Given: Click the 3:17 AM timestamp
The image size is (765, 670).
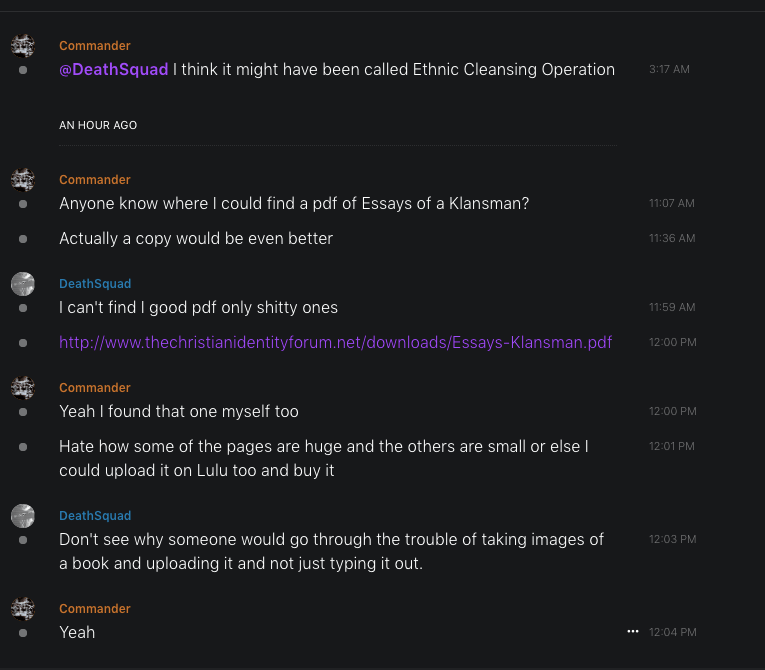Looking at the screenshot, I should pos(669,70).
